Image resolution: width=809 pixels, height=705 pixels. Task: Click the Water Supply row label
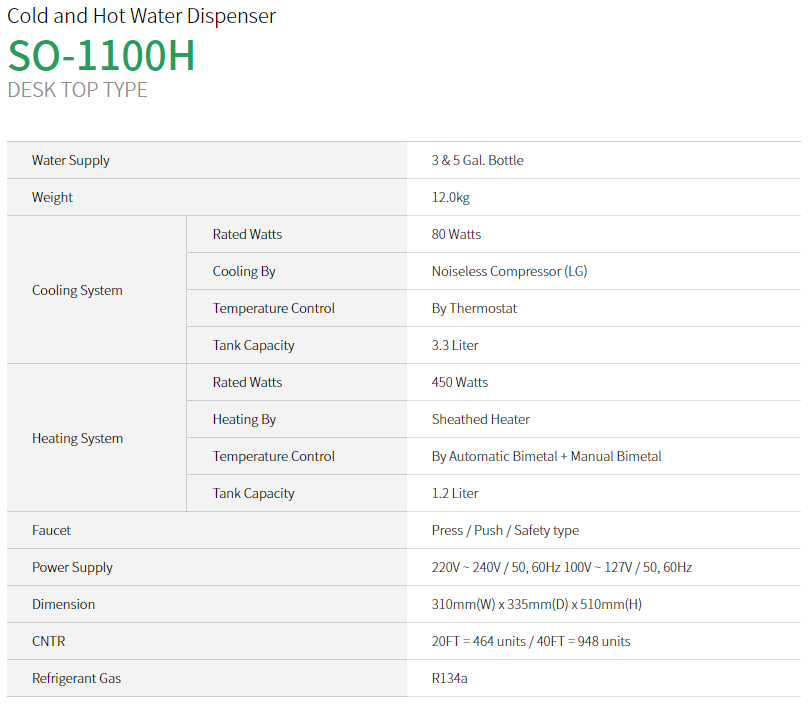tap(71, 160)
